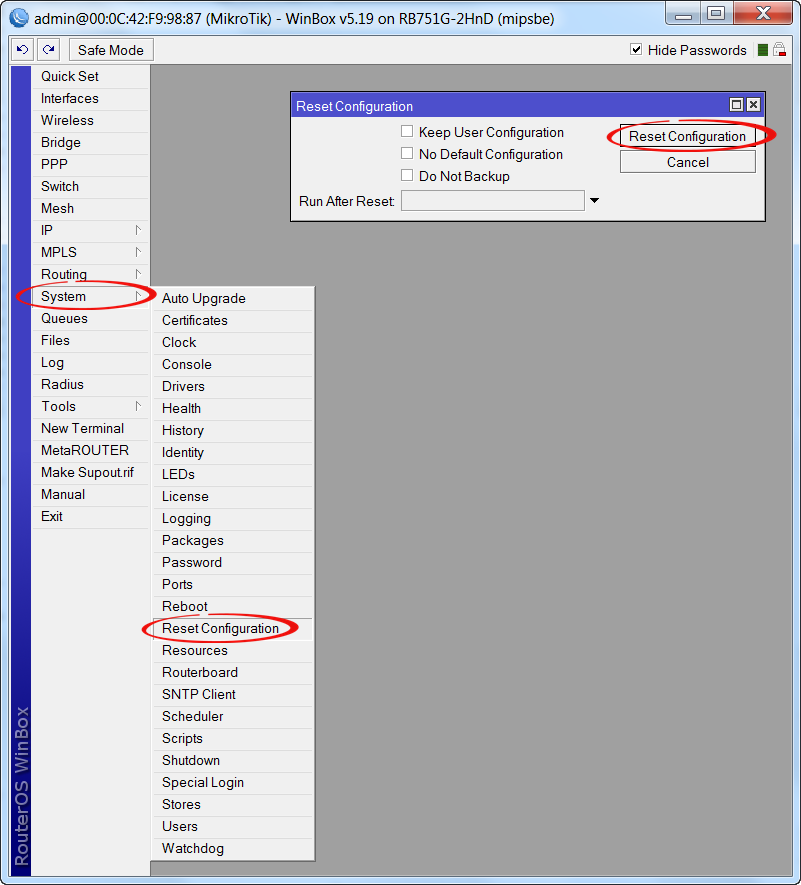Click the WinBox logo in title bar
The width and height of the screenshot is (801, 885).
point(17,14)
